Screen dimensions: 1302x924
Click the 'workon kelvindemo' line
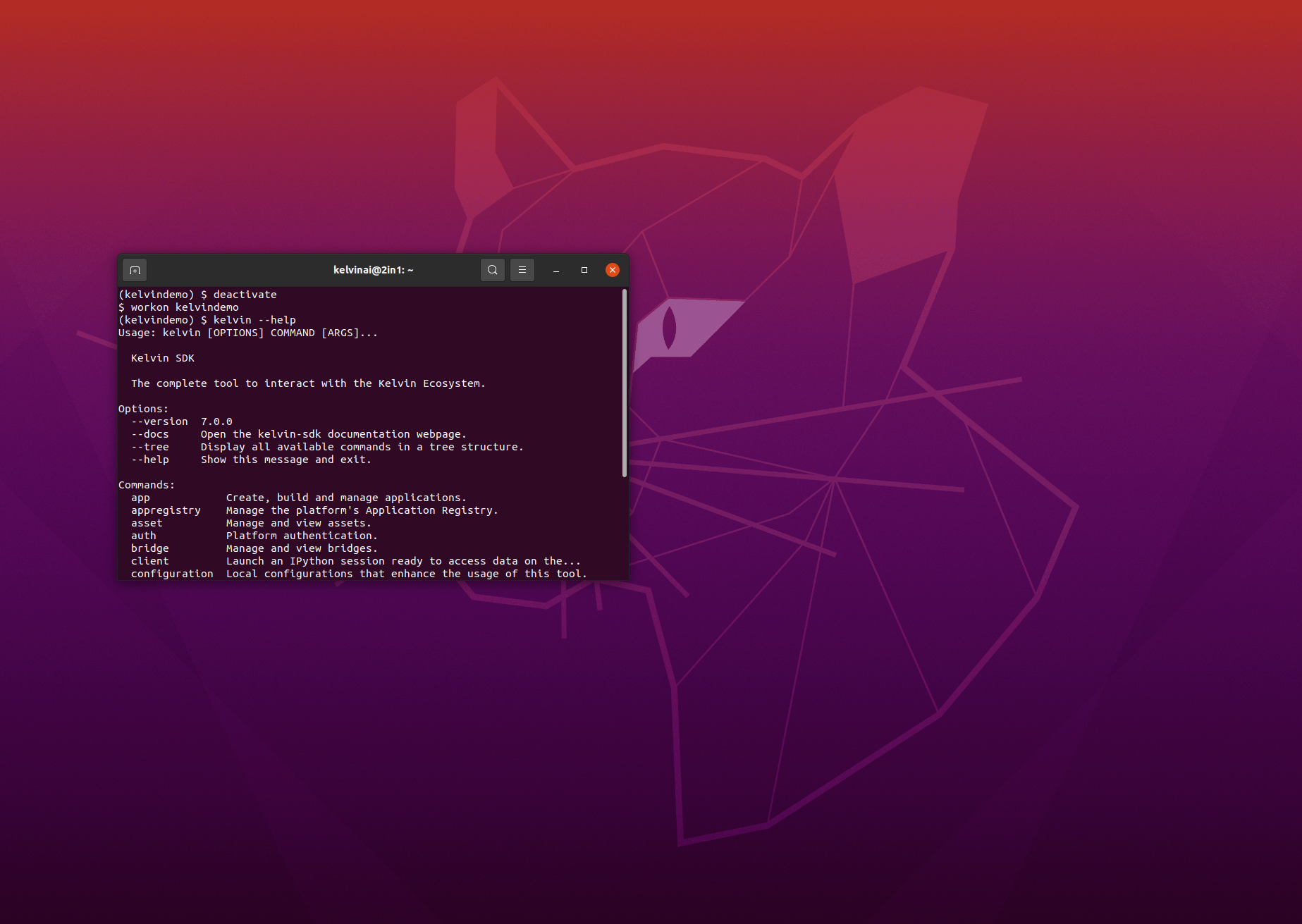[180, 307]
